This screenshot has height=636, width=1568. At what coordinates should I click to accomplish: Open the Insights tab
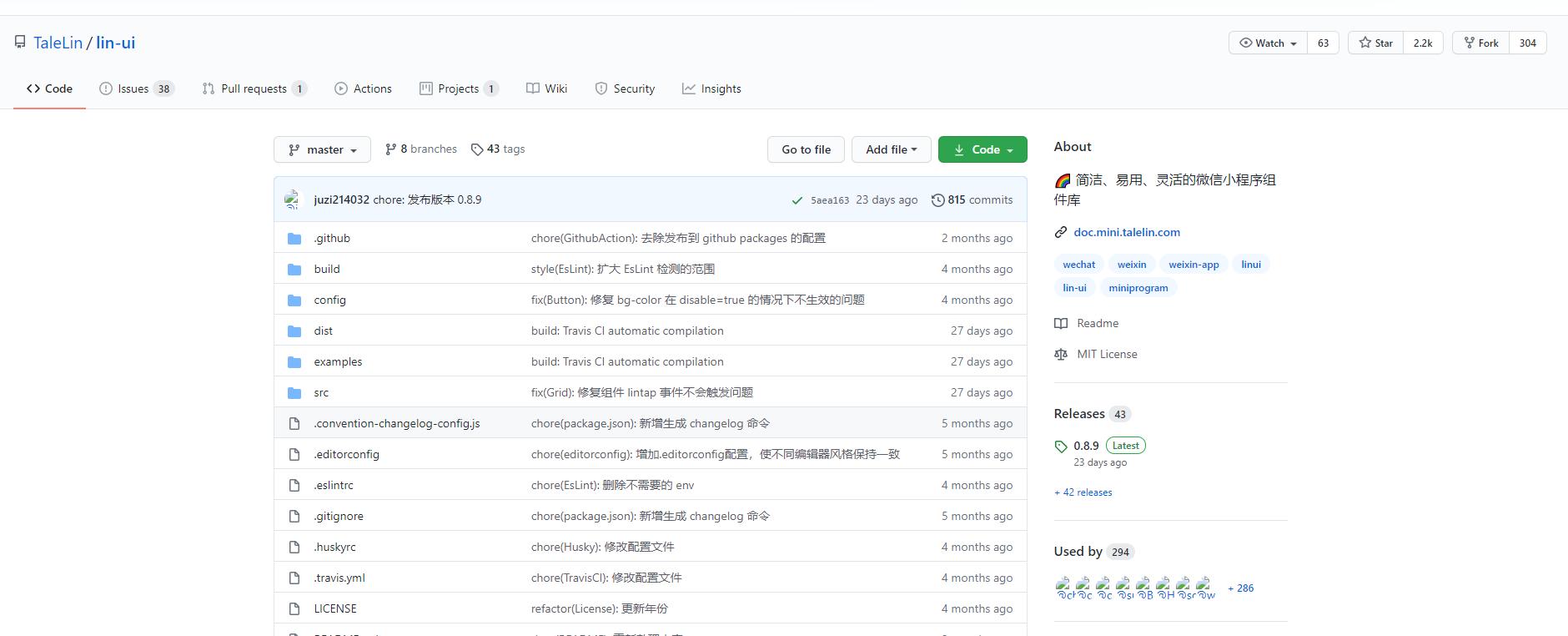(x=711, y=88)
